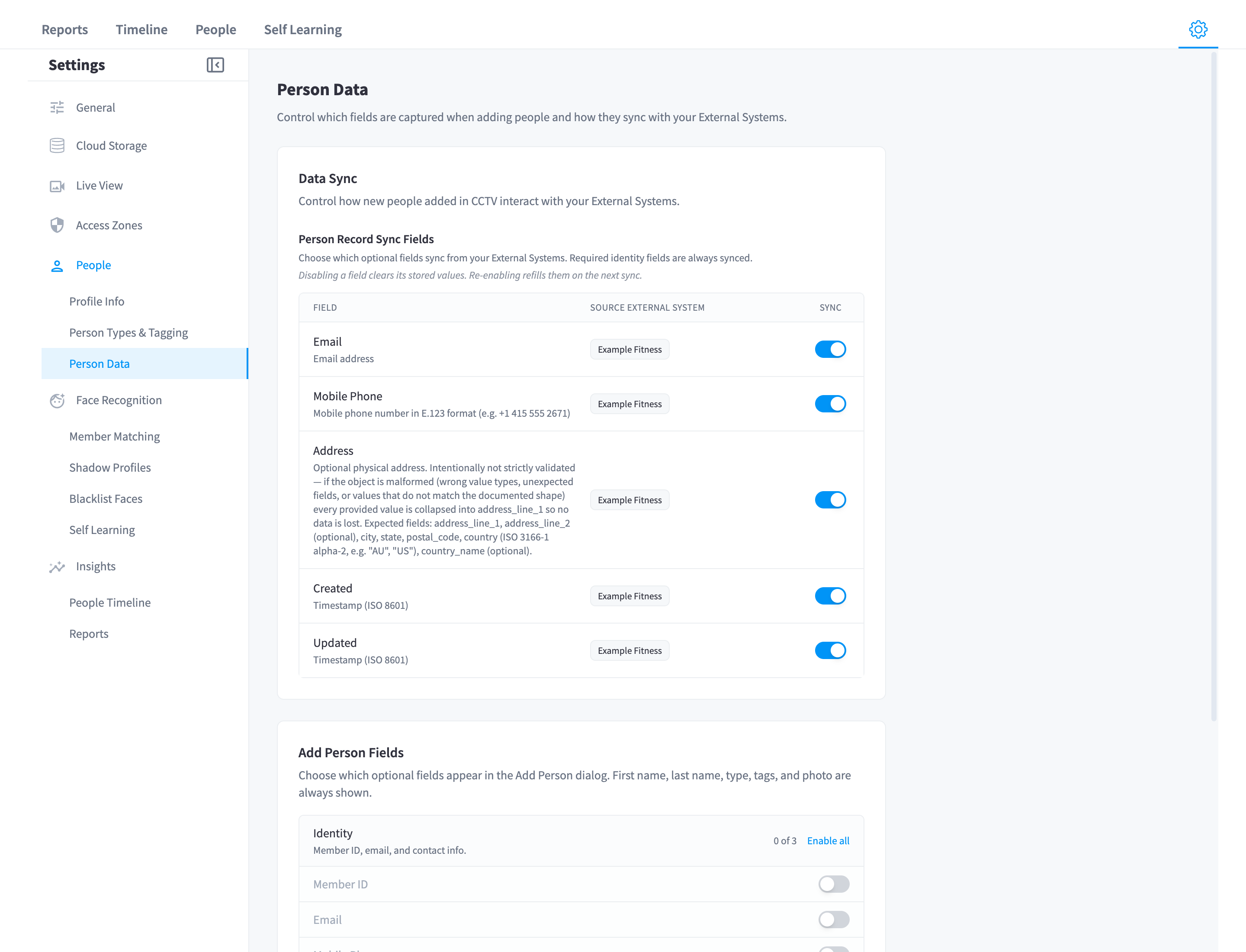Go to the People top tab
Image resolution: width=1246 pixels, height=952 pixels.
(216, 29)
